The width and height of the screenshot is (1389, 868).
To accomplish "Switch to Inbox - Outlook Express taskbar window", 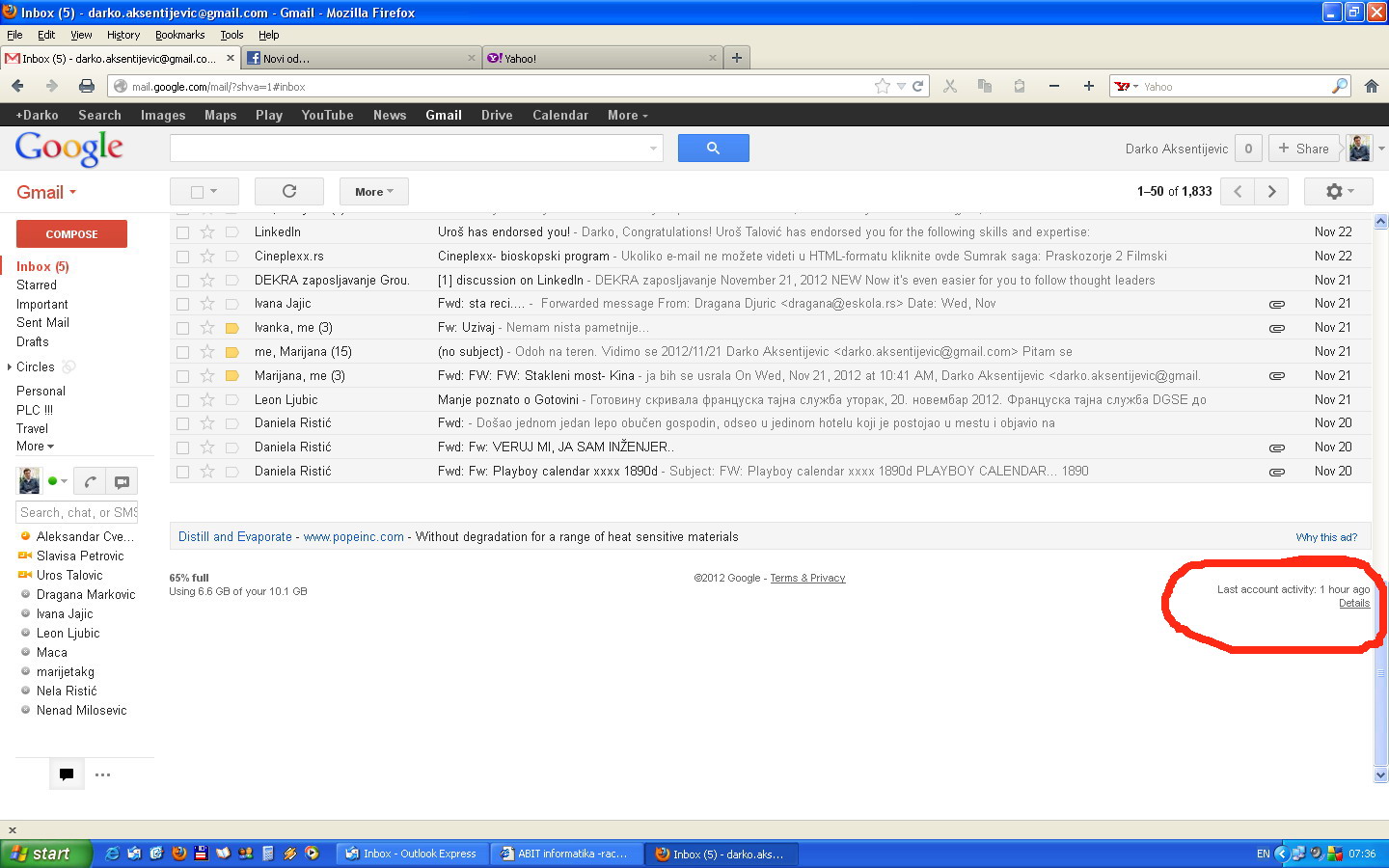I will pyautogui.click(x=413, y=854).
